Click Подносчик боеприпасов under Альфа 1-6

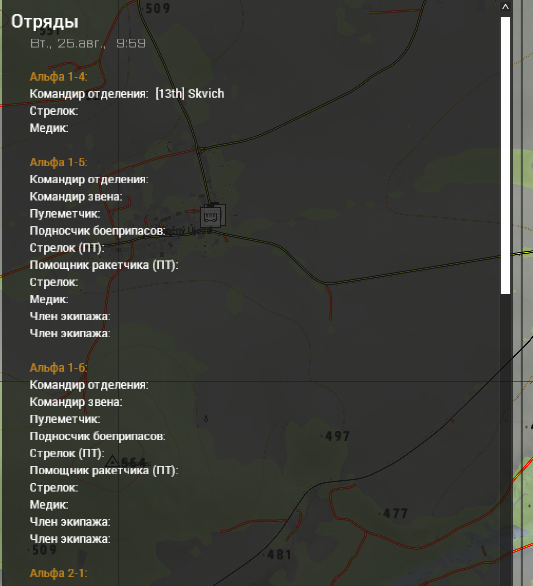pos(97,436)
